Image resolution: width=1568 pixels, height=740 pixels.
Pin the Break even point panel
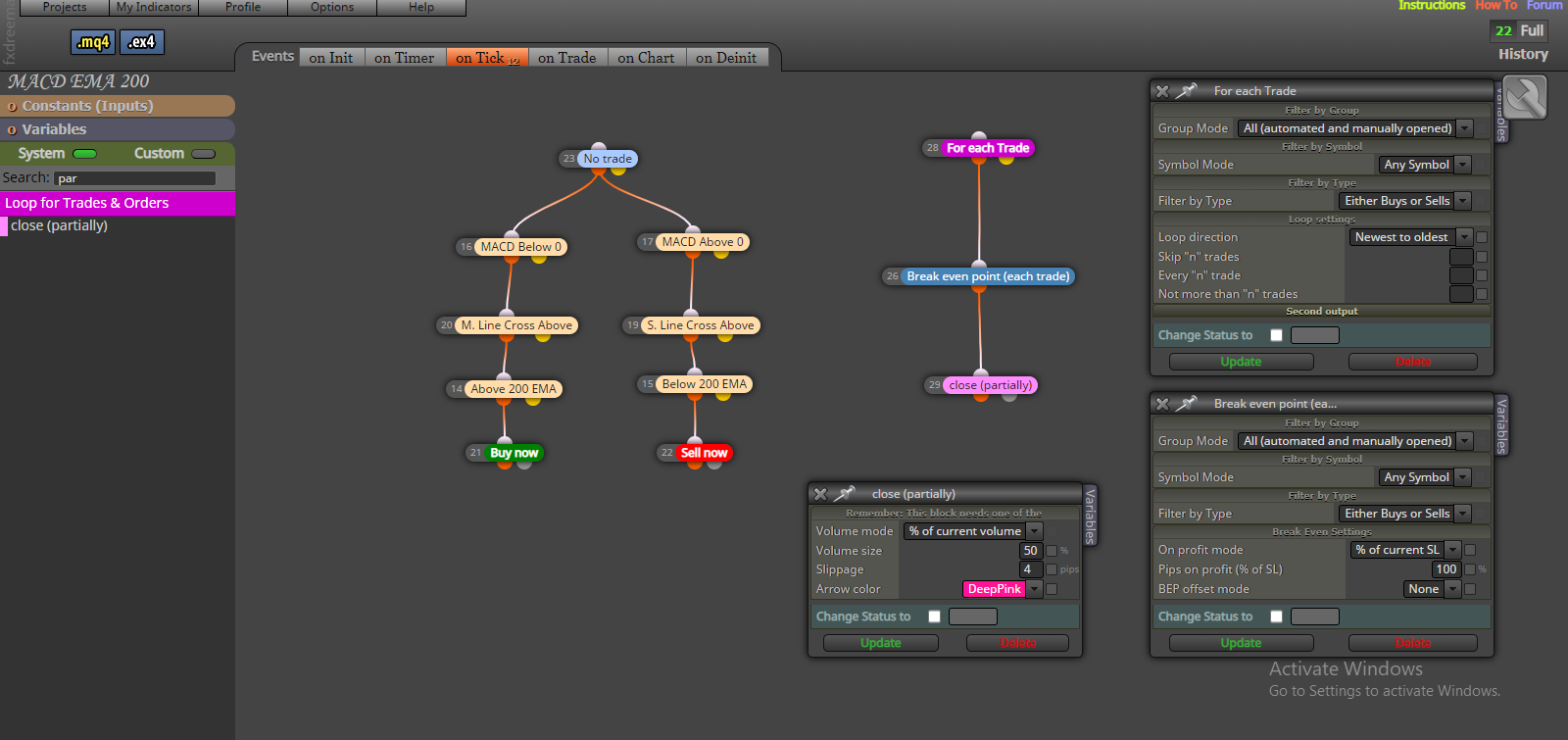tap(1187, 403)
